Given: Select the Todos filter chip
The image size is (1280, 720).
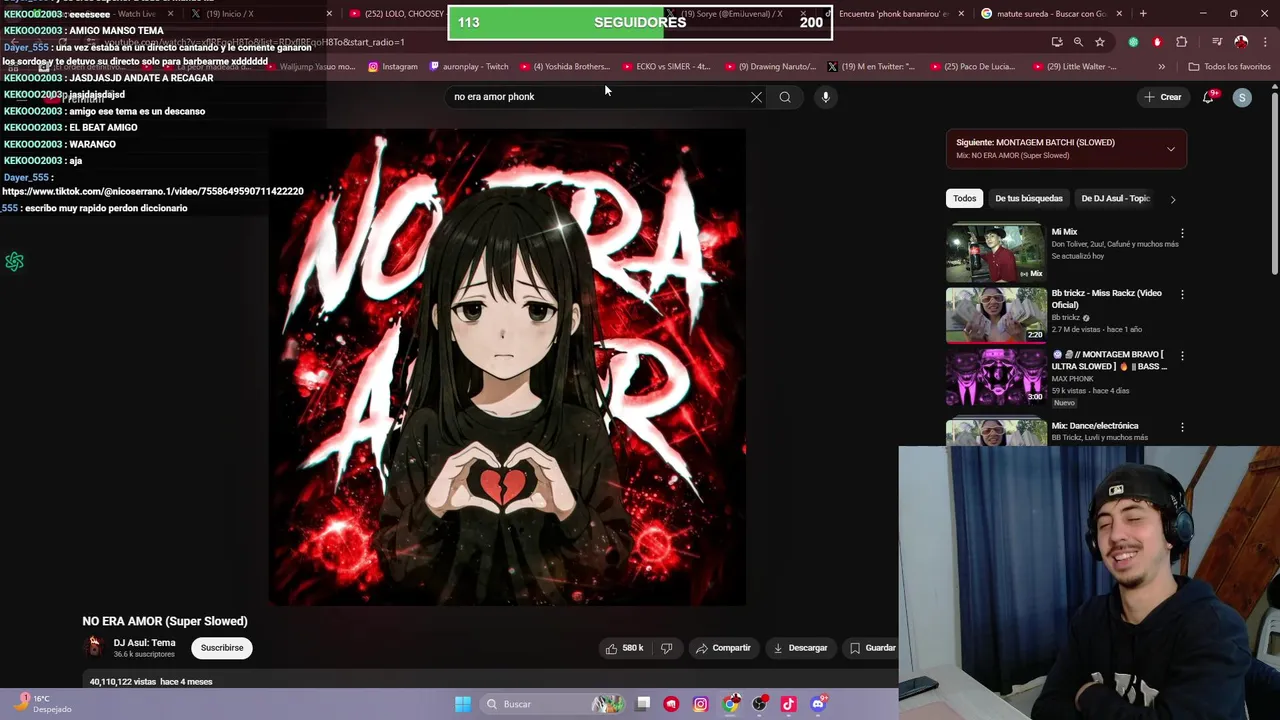Looking at the screenshot, I should pyautogui.click(x=964, y=198).
